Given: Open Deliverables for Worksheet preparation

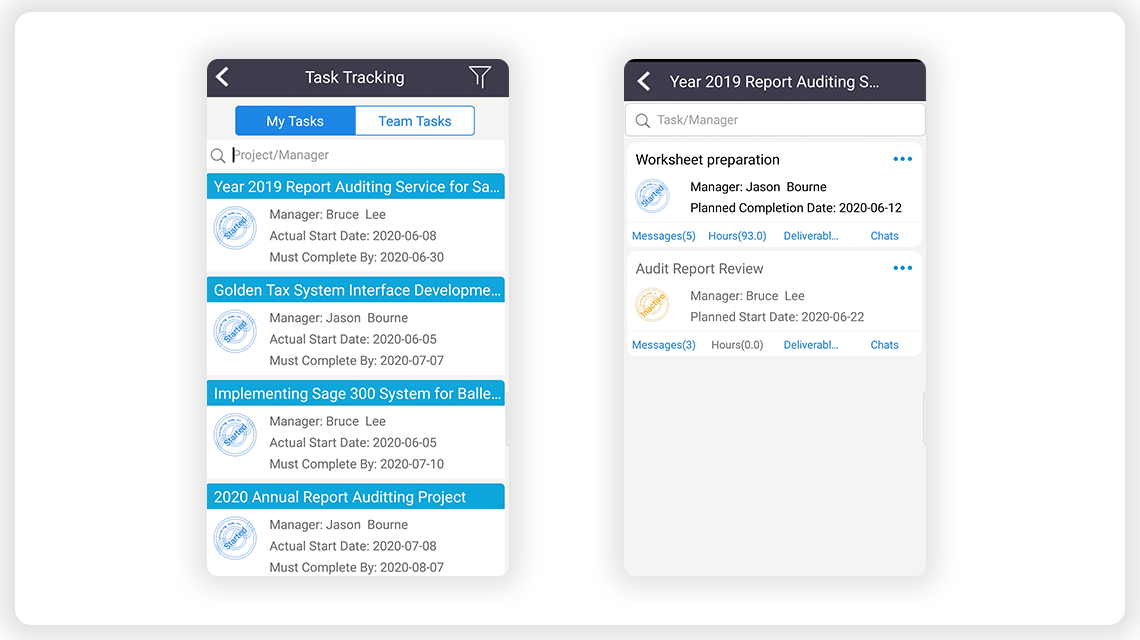Looking at the screenshot, I should click(x=811, y=236).
